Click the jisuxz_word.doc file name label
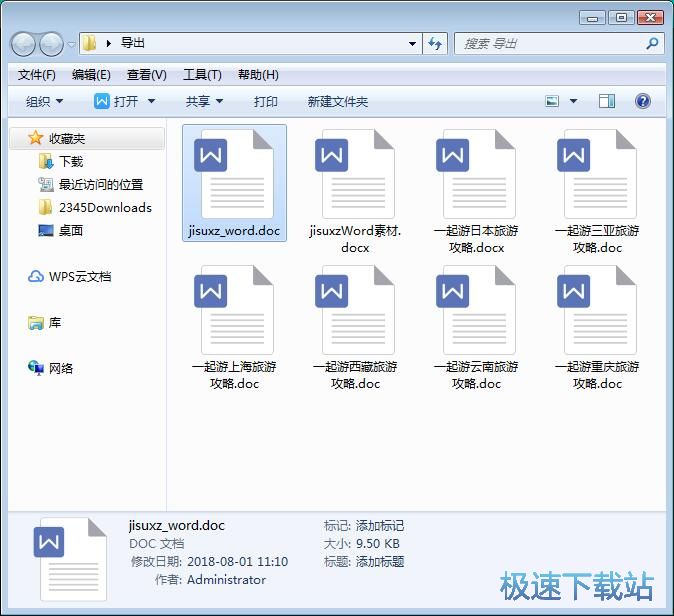The height and width of the screenshot is (616, 674). pyautogui.click(x=234, y=231)
